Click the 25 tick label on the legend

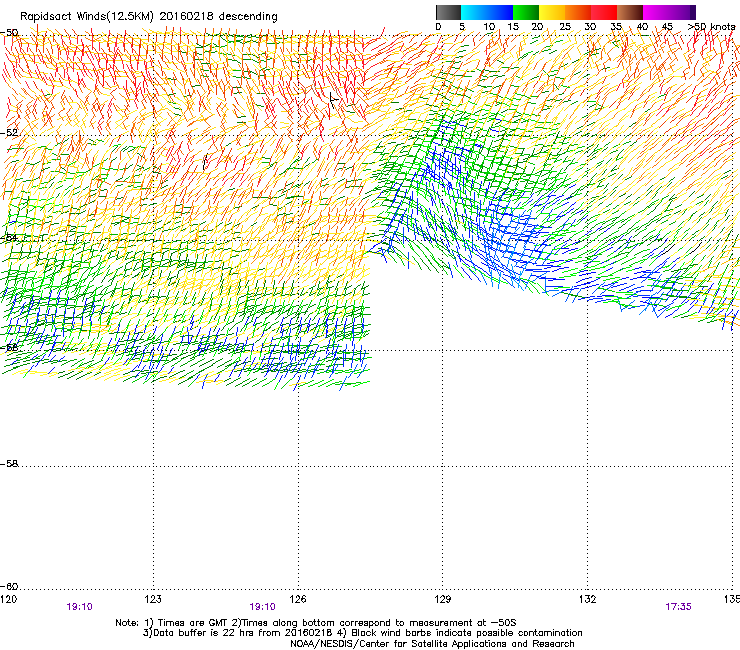tap(565, 27)
